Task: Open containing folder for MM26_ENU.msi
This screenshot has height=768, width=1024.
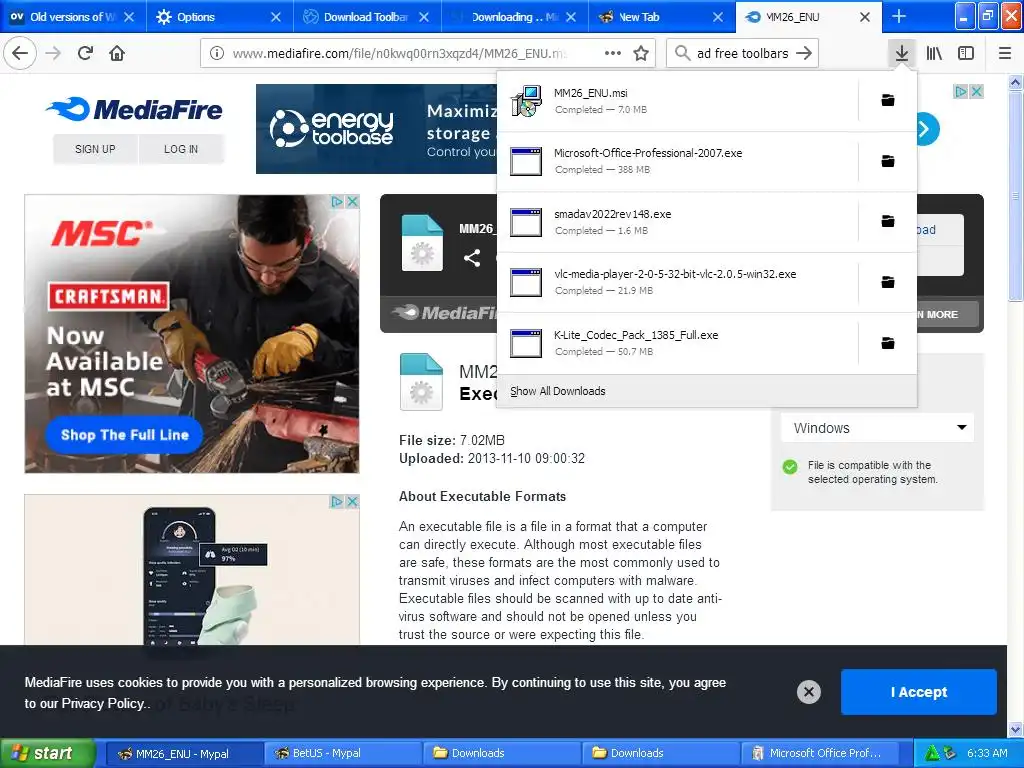Action: point(888,100)
